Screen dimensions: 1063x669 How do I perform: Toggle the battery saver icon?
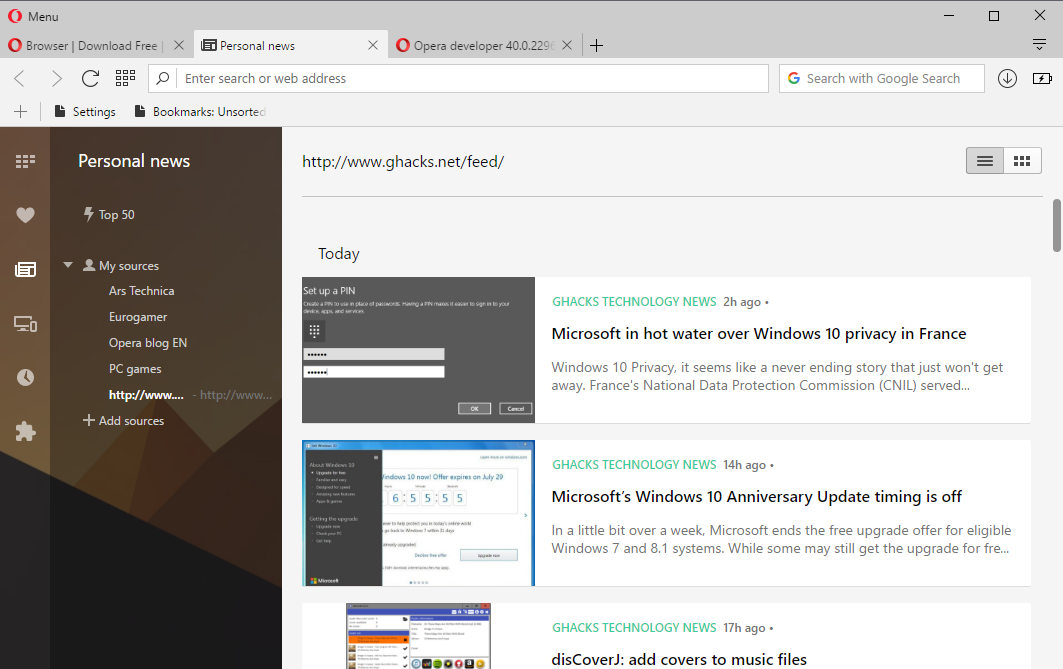click(x=1042, y=79)
